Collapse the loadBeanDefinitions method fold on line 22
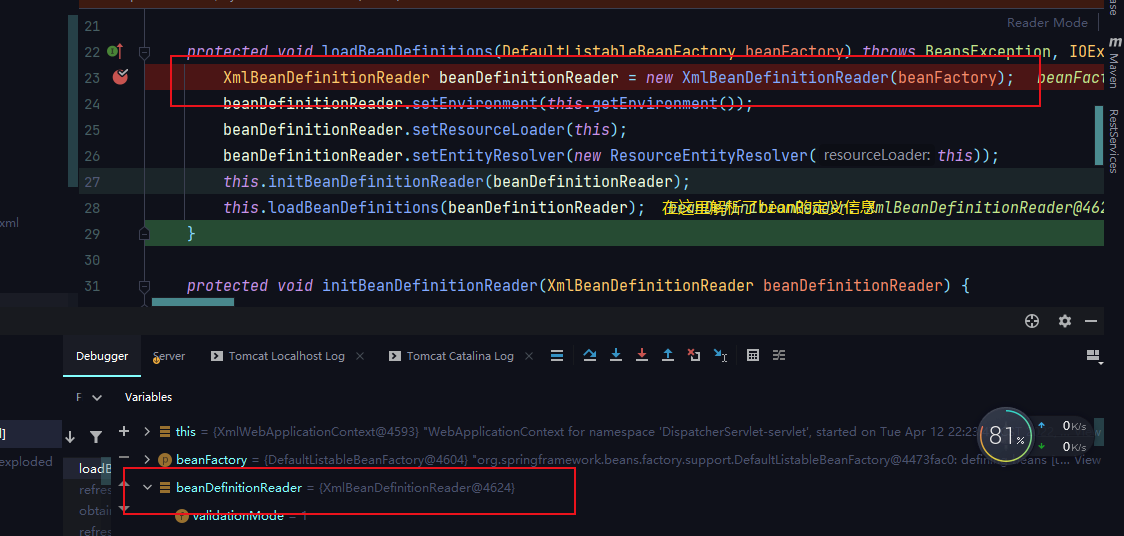This screenshot has height=536, width=1124. click(x=144, y=52)
